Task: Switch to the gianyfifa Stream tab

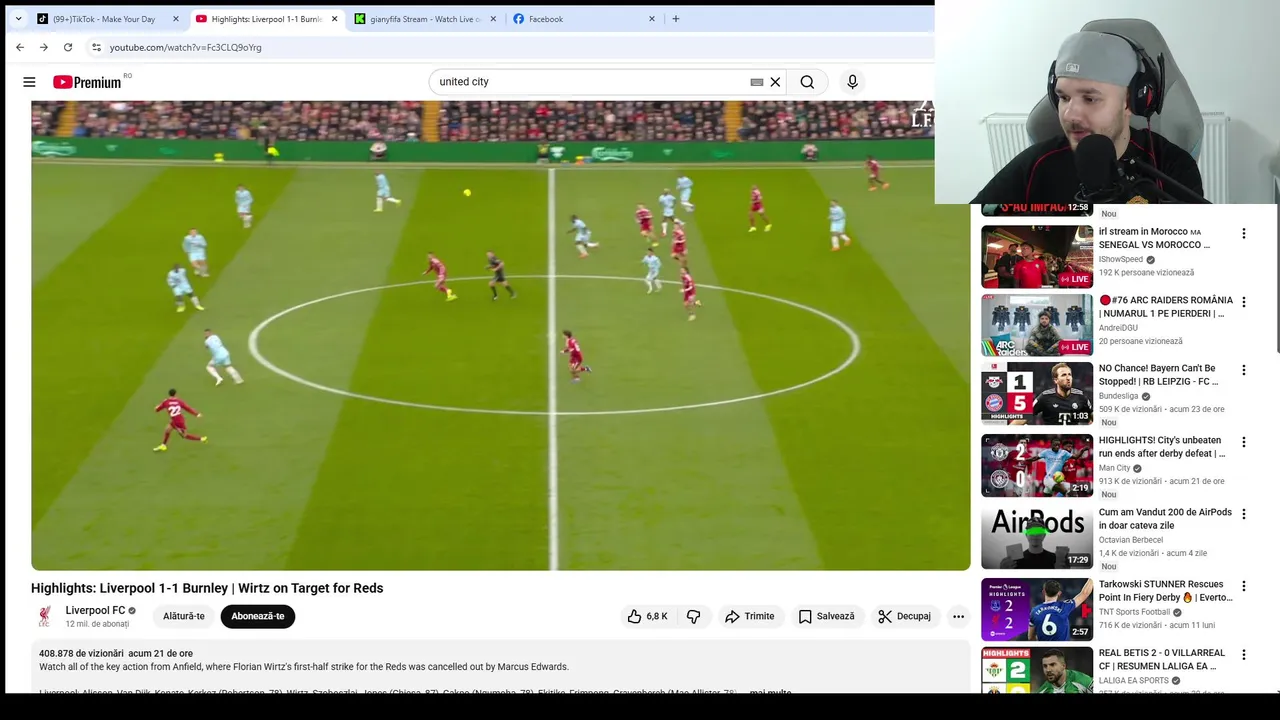Action: (x=425, y=19)
